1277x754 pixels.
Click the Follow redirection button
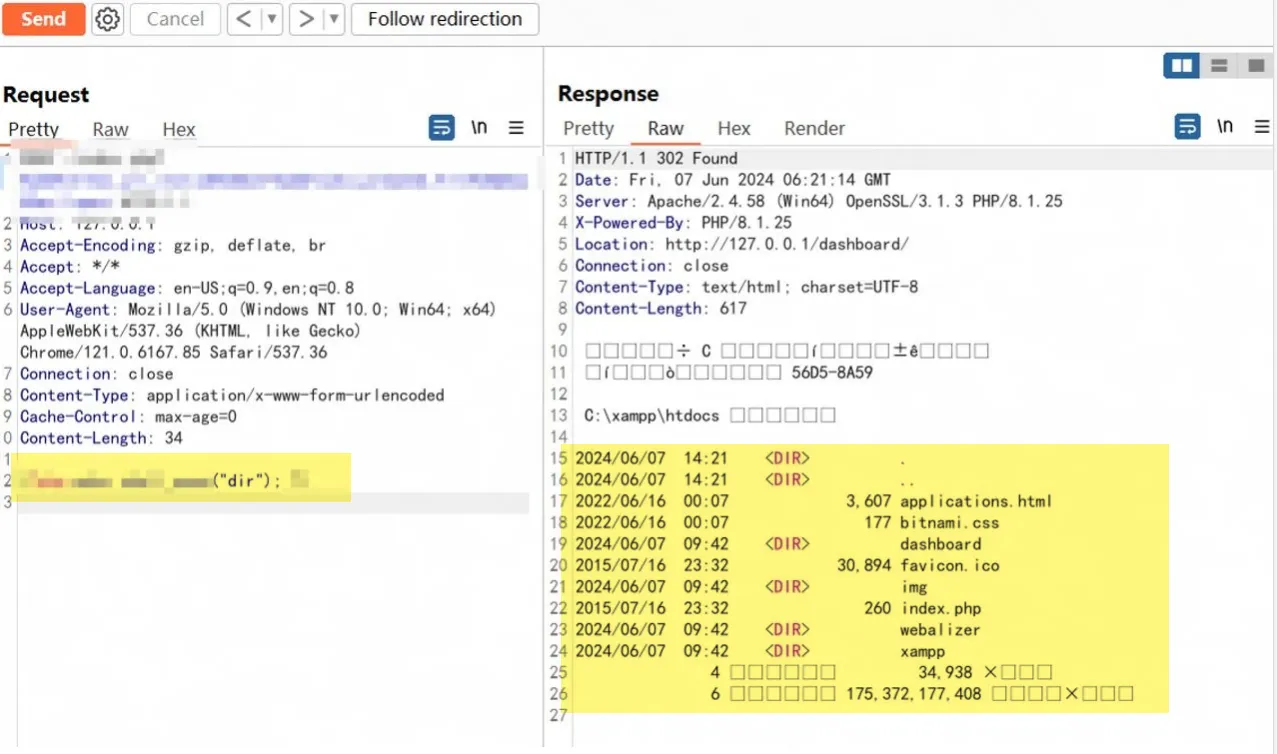tap(445, 19)
